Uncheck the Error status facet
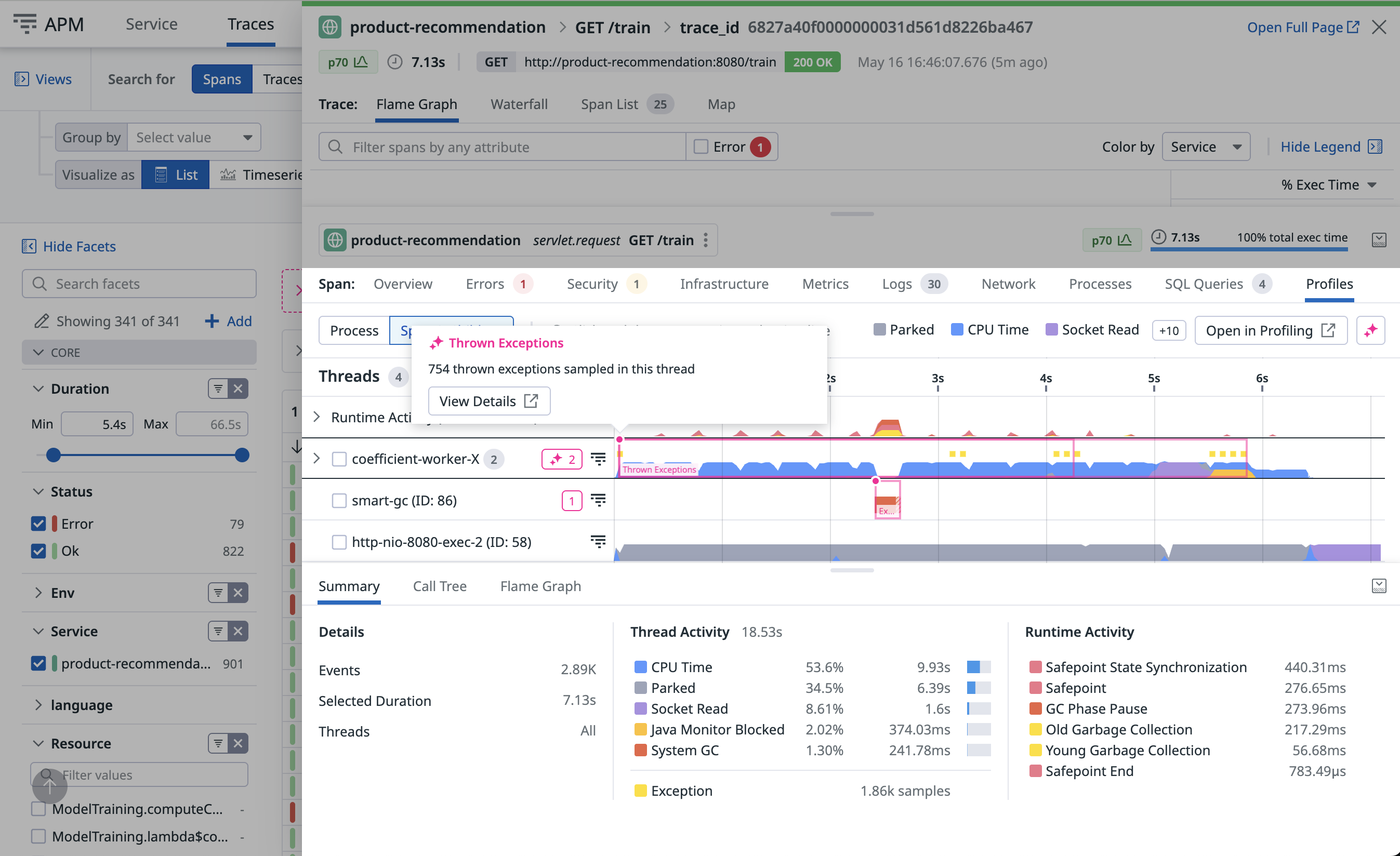Screen dimensions: 1400x856 [38, 523]
